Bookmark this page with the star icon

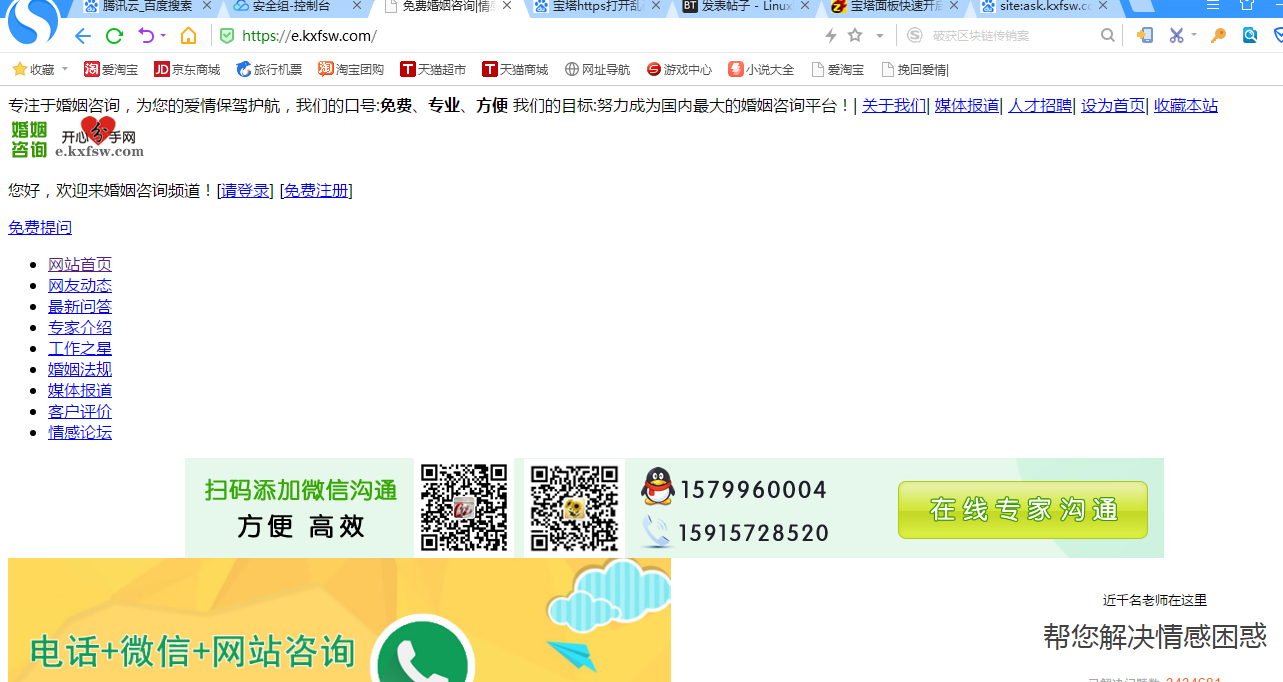[855, 36]
